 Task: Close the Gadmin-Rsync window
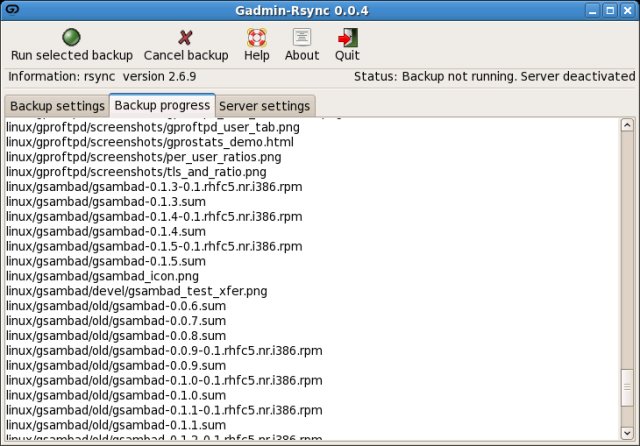click(628, 9)
